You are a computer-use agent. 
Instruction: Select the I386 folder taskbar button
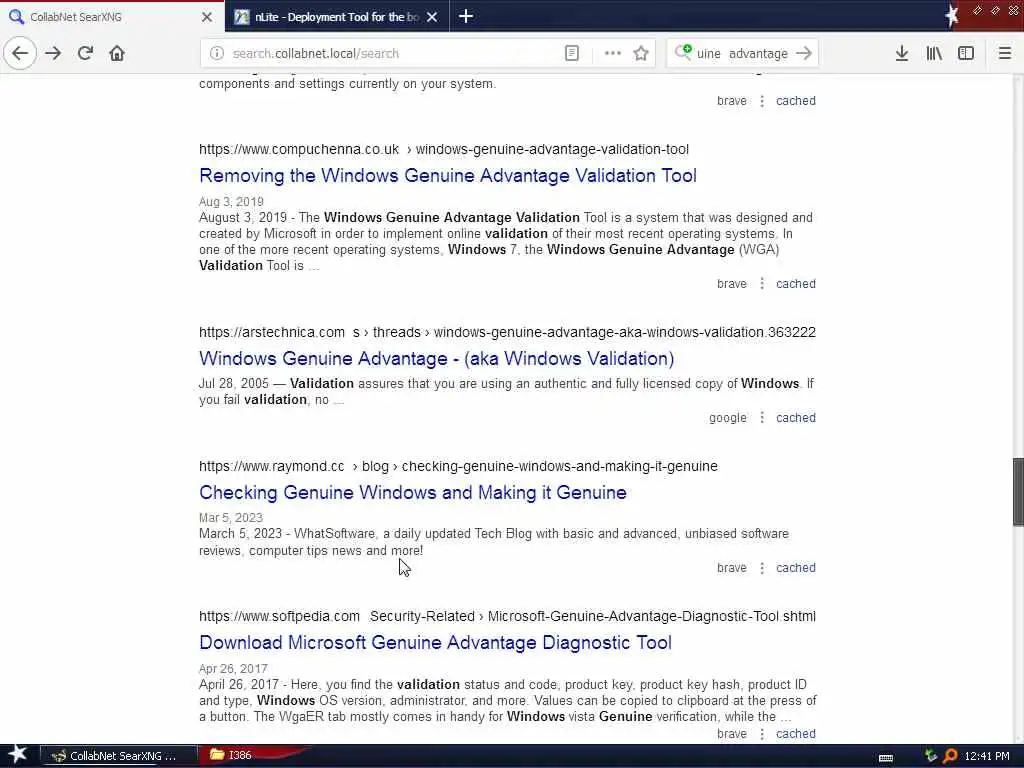tap(253, 755)
